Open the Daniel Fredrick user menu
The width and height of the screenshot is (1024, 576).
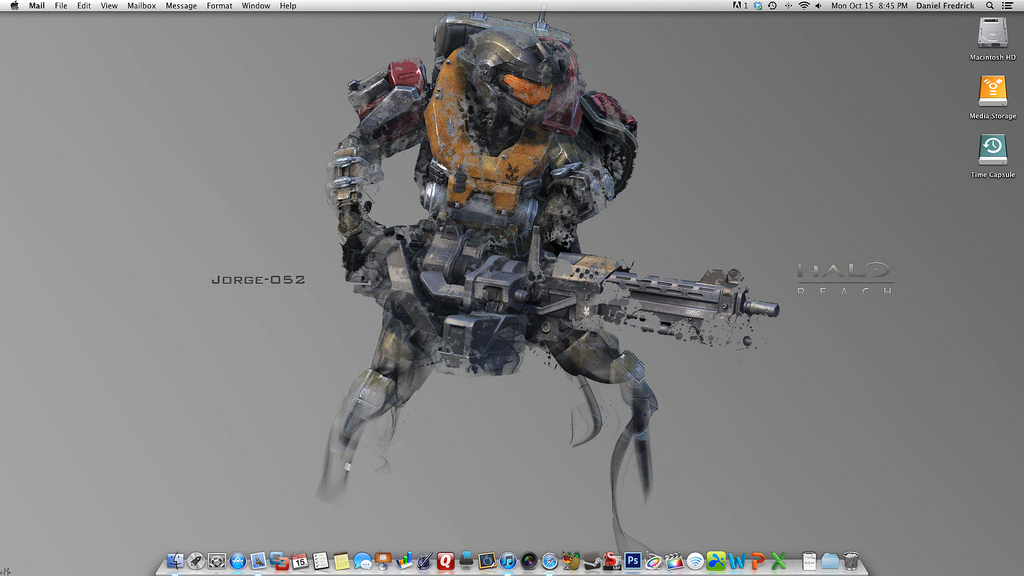click(945, 6)
